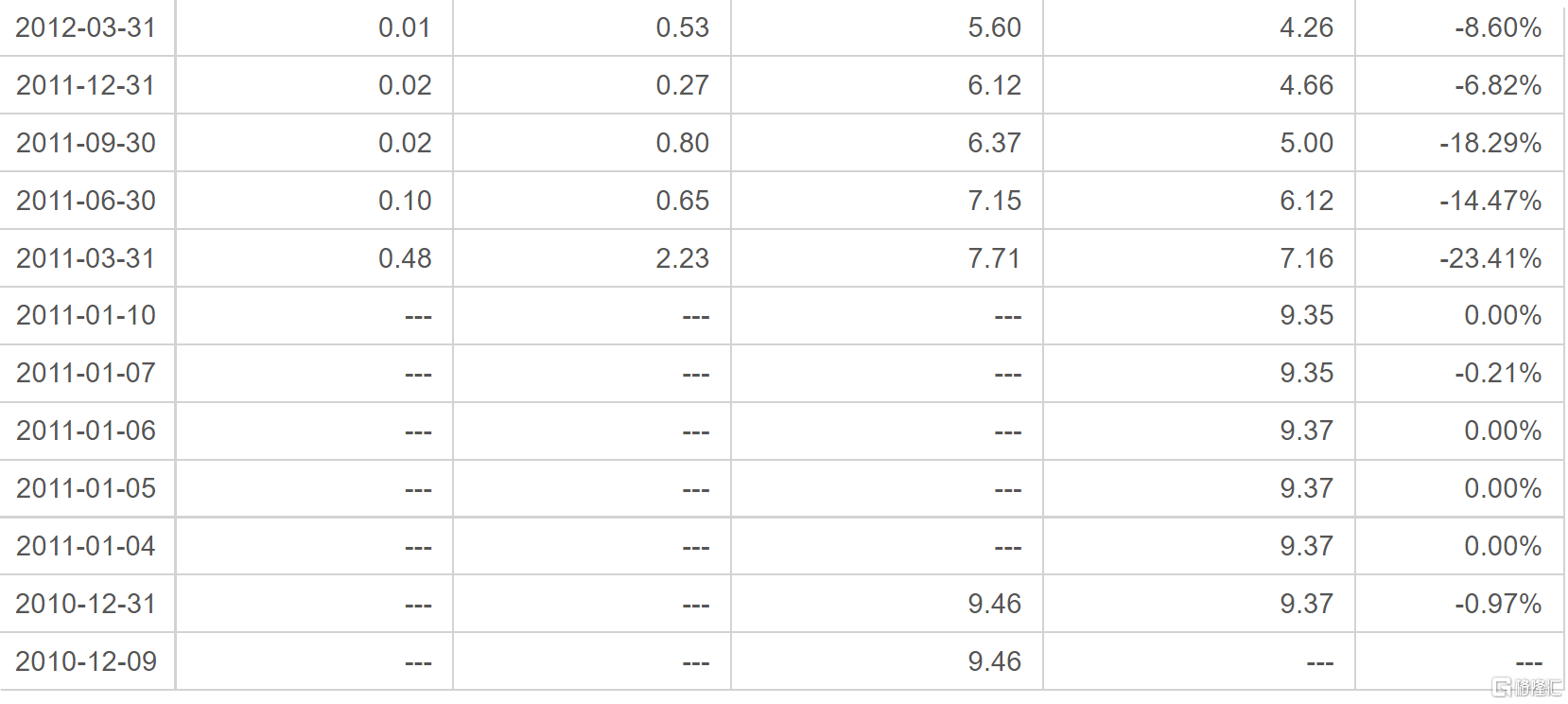
Task: Click the 2011-01-04 date cell
Action: [86, 546]
